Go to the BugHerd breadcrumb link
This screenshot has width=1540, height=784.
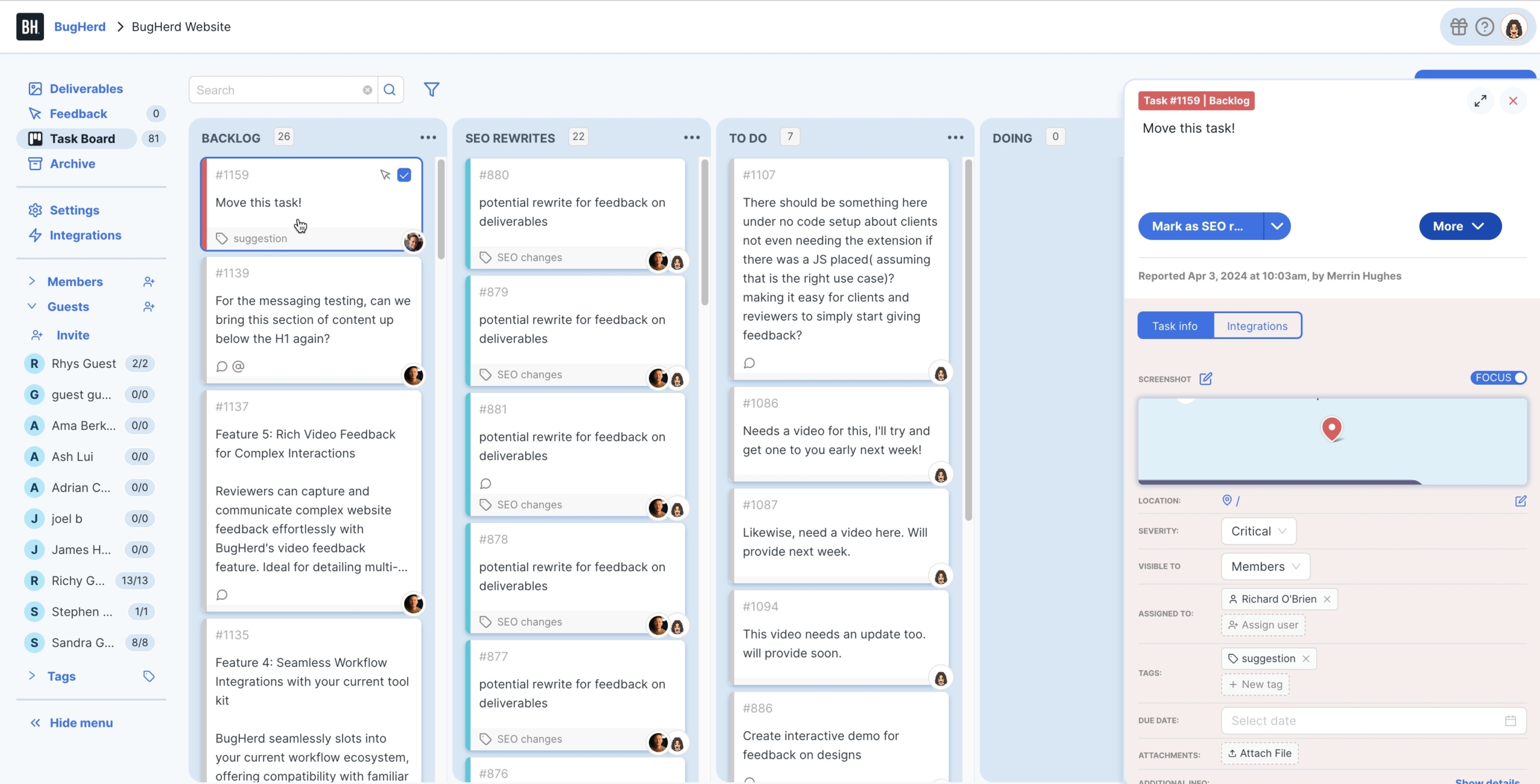point(80,26)
